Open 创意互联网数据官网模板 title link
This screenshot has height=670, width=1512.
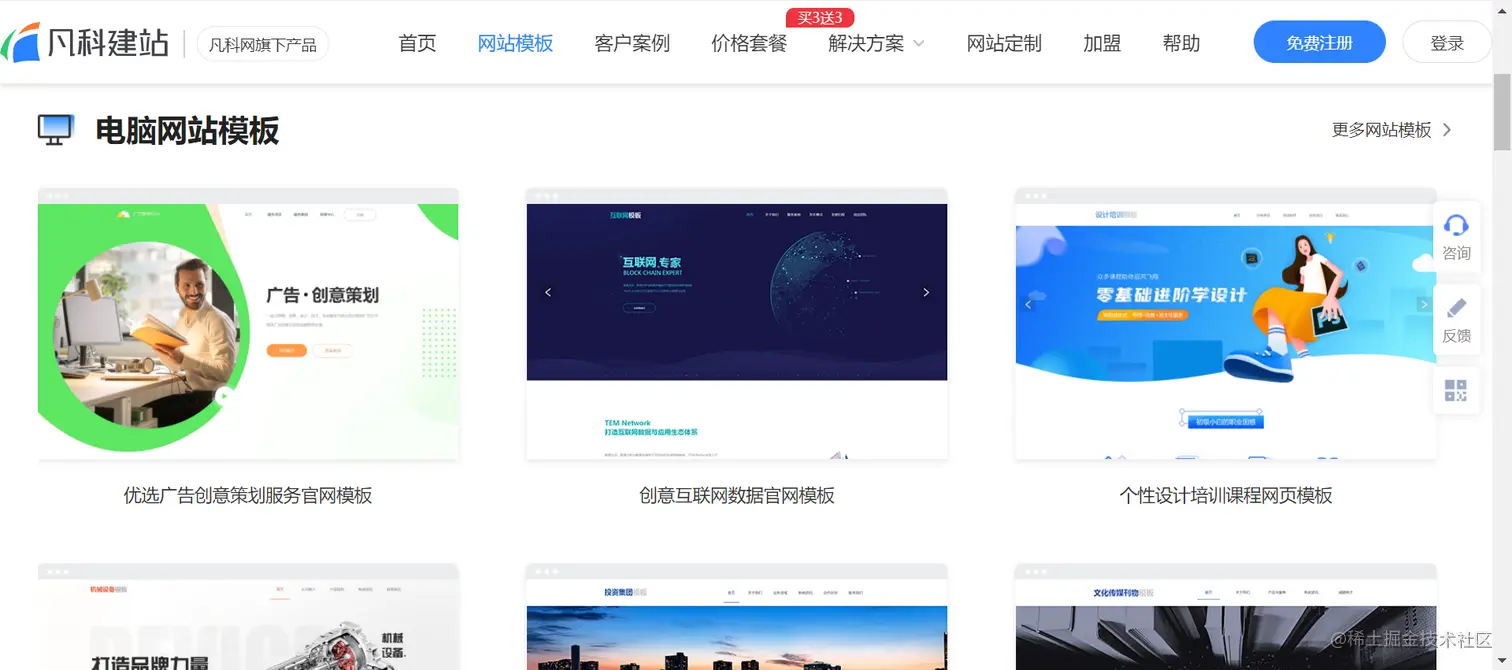point(737,495)
